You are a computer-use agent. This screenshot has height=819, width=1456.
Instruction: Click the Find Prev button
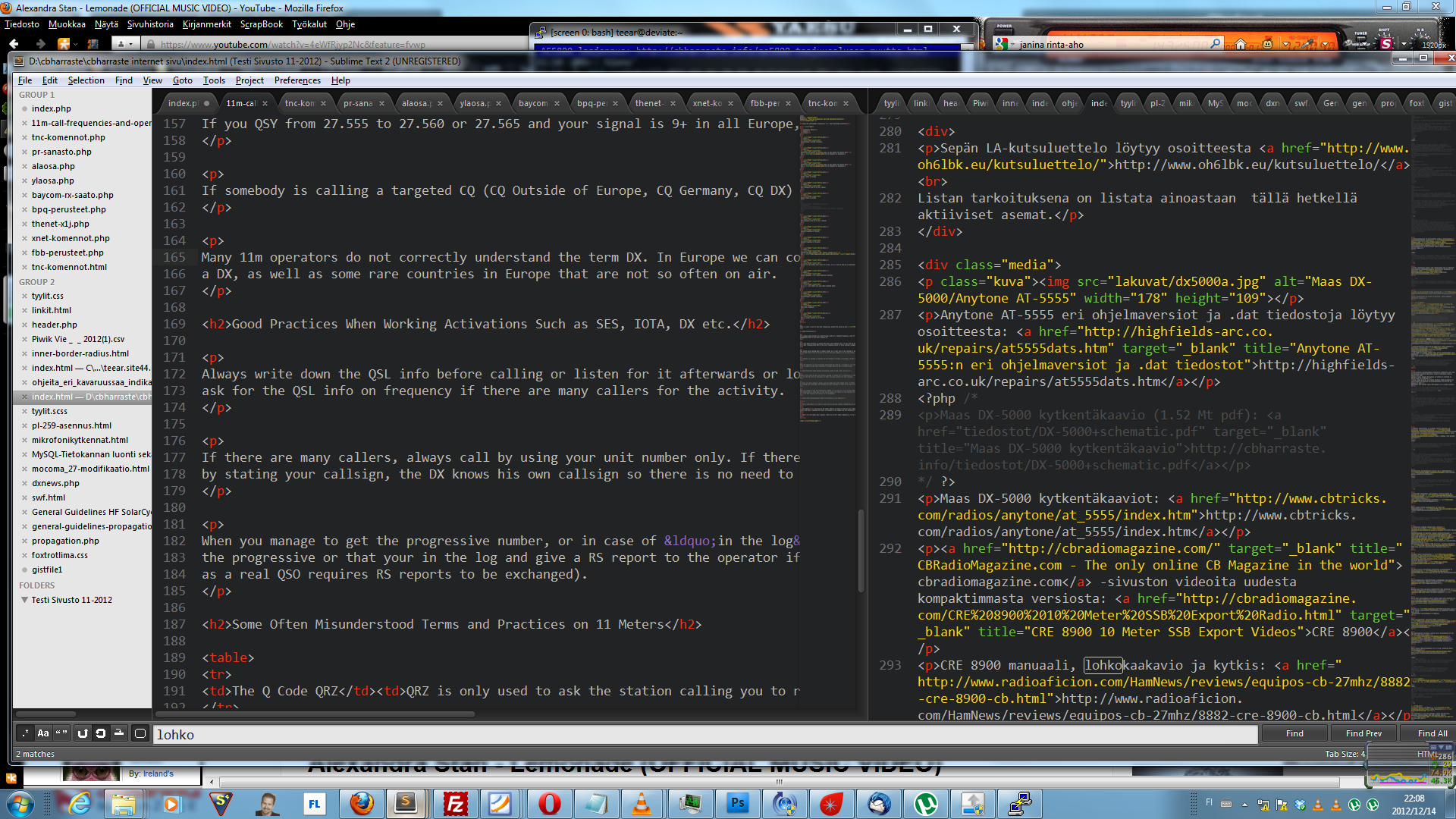(1363, 733)
